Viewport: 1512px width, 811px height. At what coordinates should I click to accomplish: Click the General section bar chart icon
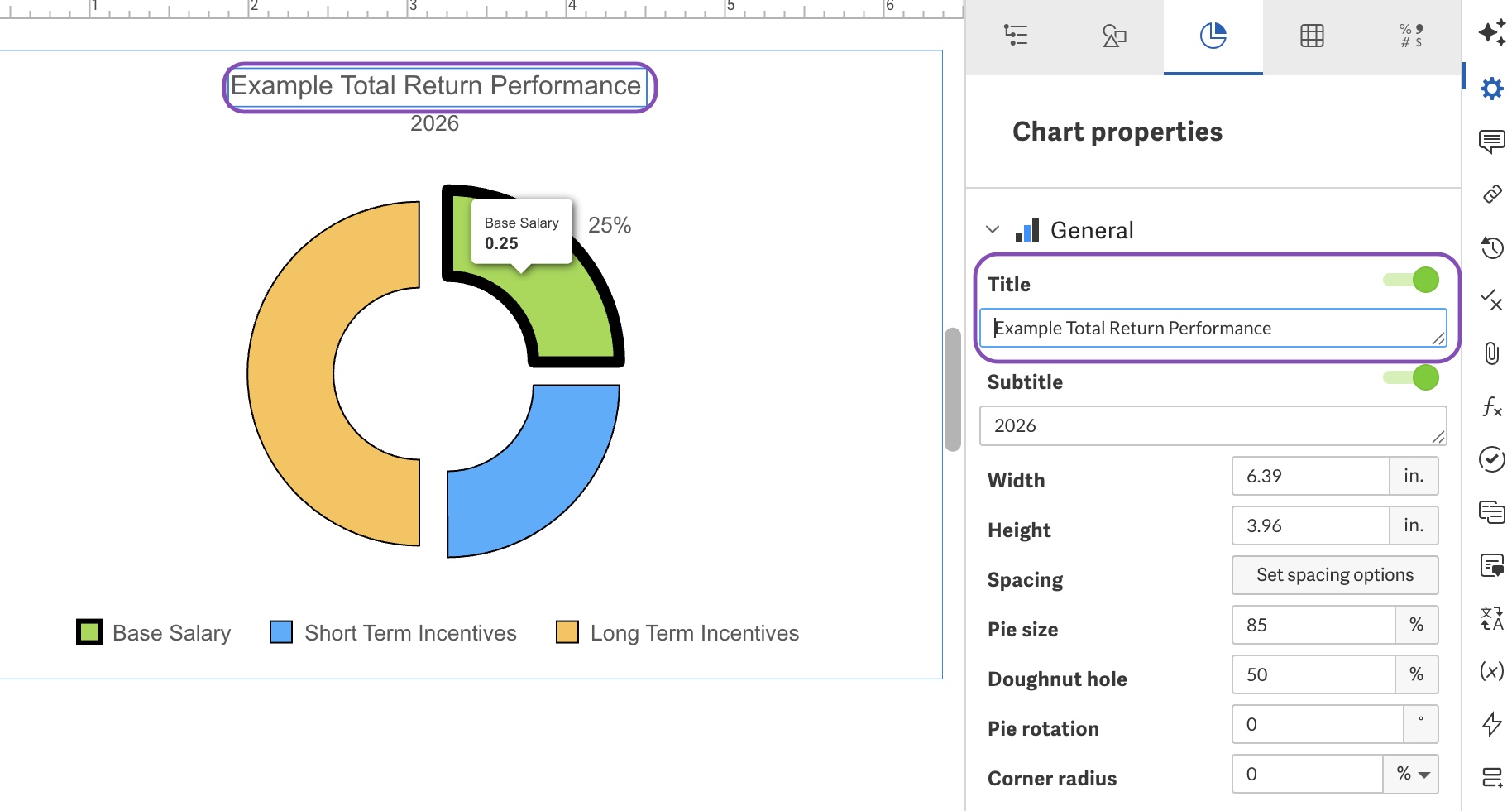1027,231
